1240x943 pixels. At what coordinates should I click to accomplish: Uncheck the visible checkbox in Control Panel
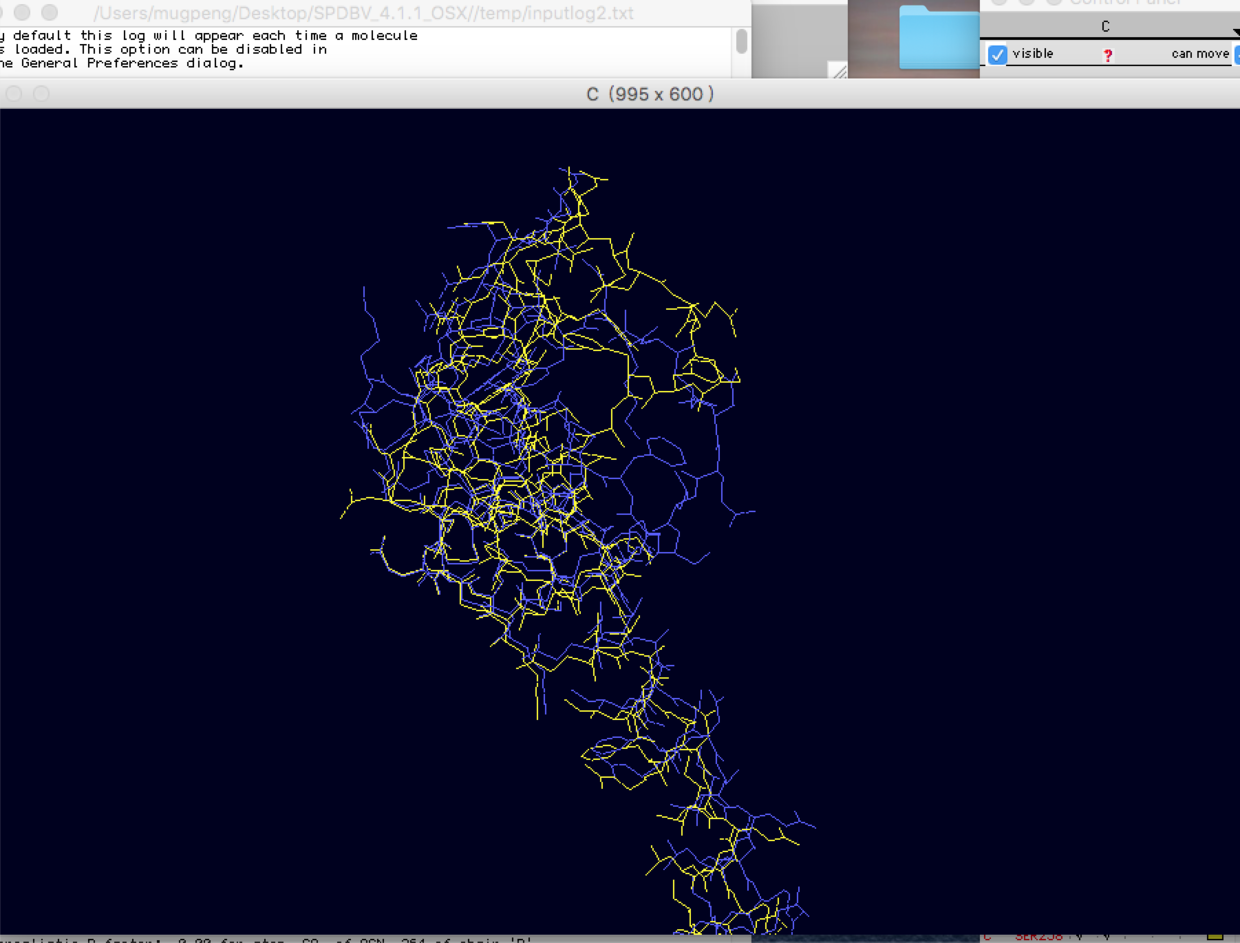pos(997,54)
